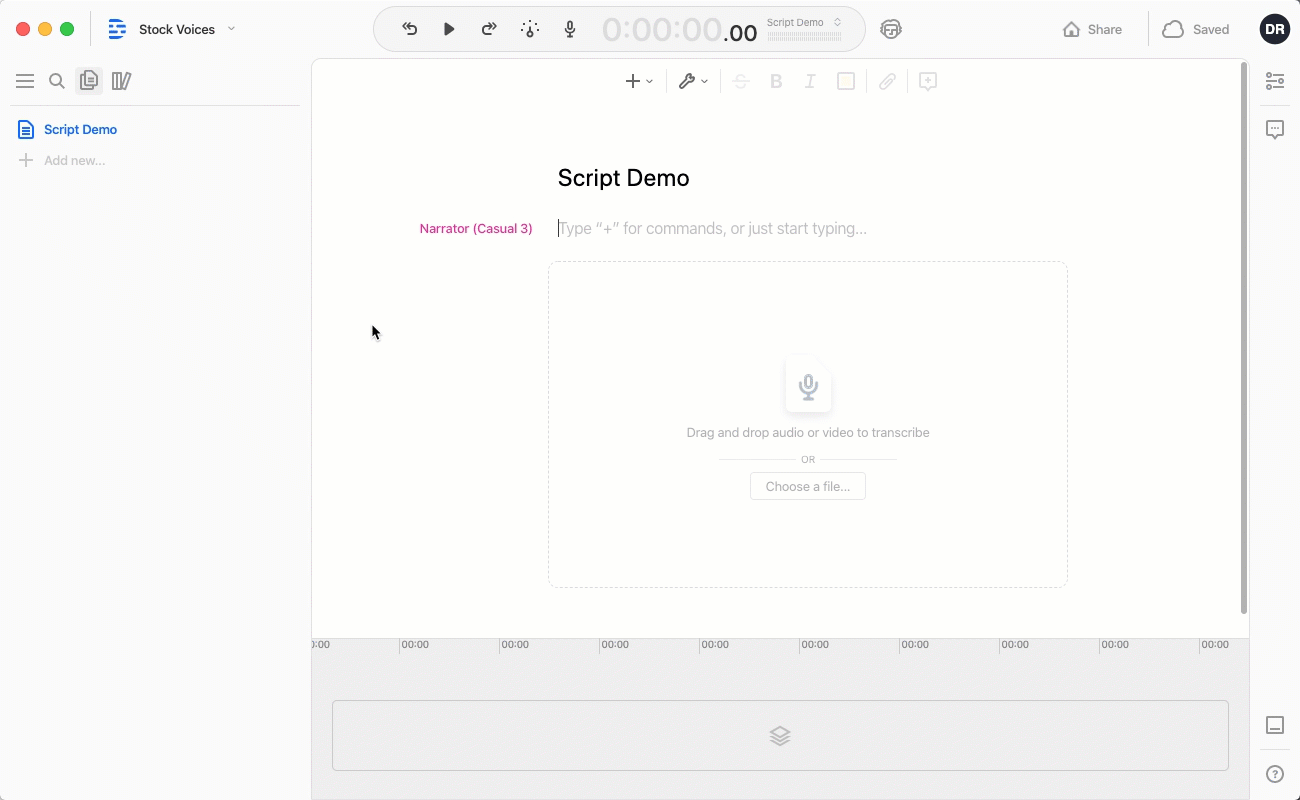Open the highlight color swatch

pos(846,81)
